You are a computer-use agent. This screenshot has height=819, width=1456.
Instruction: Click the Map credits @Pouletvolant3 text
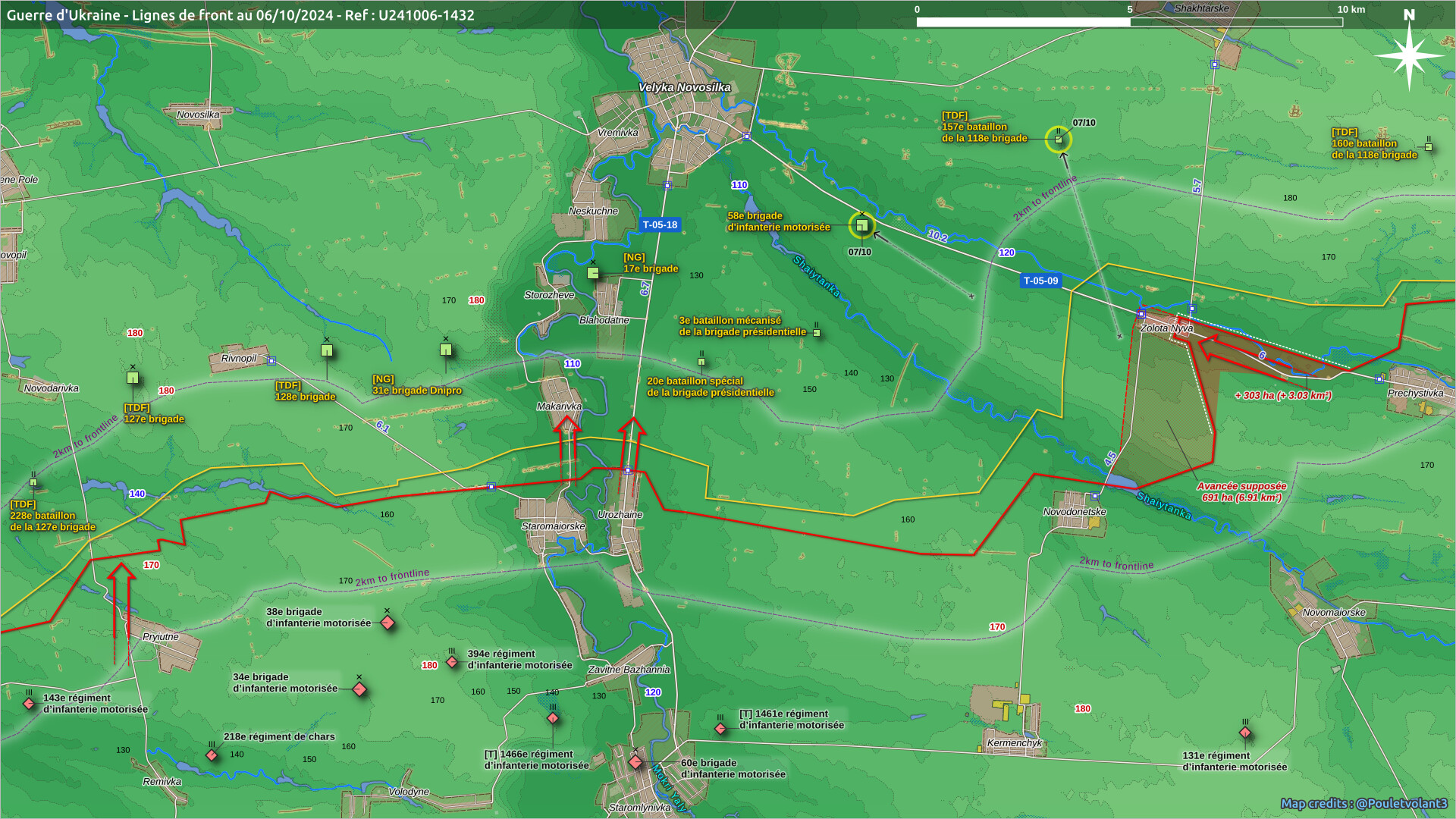point(1363,803)
